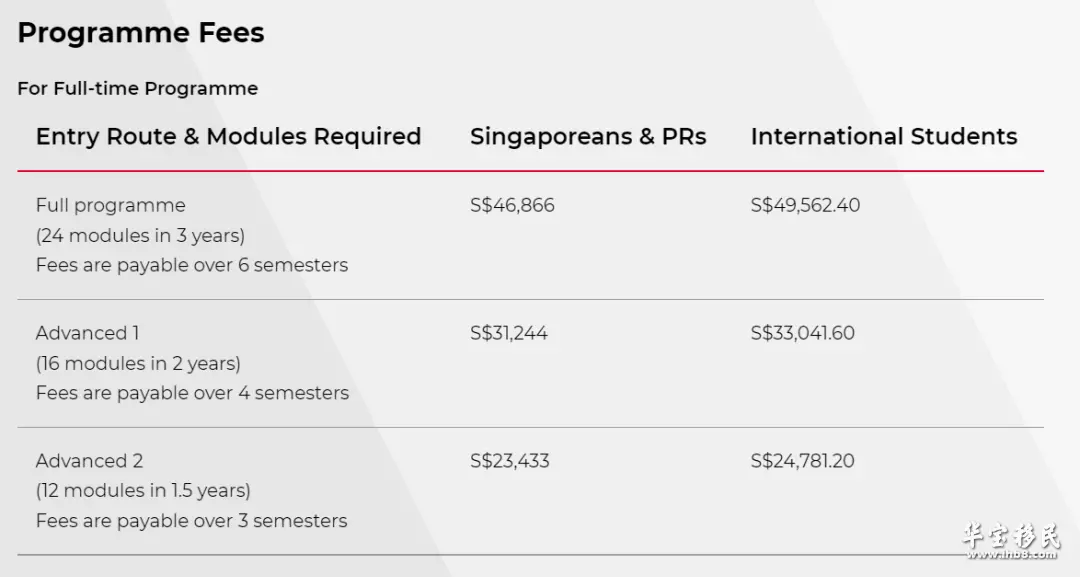Viewport: 1080px width, 577px height.
Task: Click the 16 modules in 2 years text
Action: click(x=138, y=364)
